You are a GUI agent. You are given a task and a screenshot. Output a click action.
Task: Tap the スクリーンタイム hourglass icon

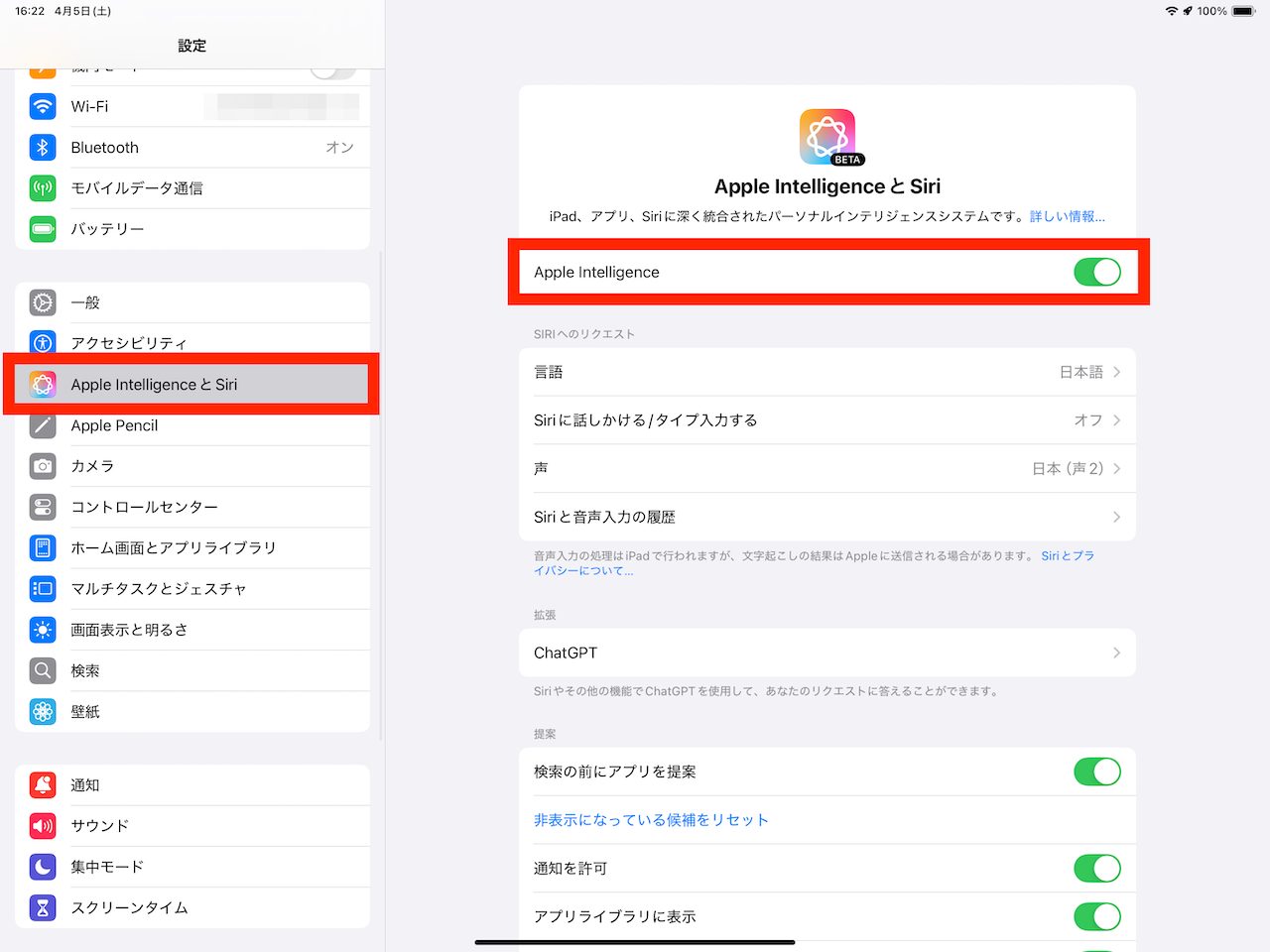tap(43, 907)
